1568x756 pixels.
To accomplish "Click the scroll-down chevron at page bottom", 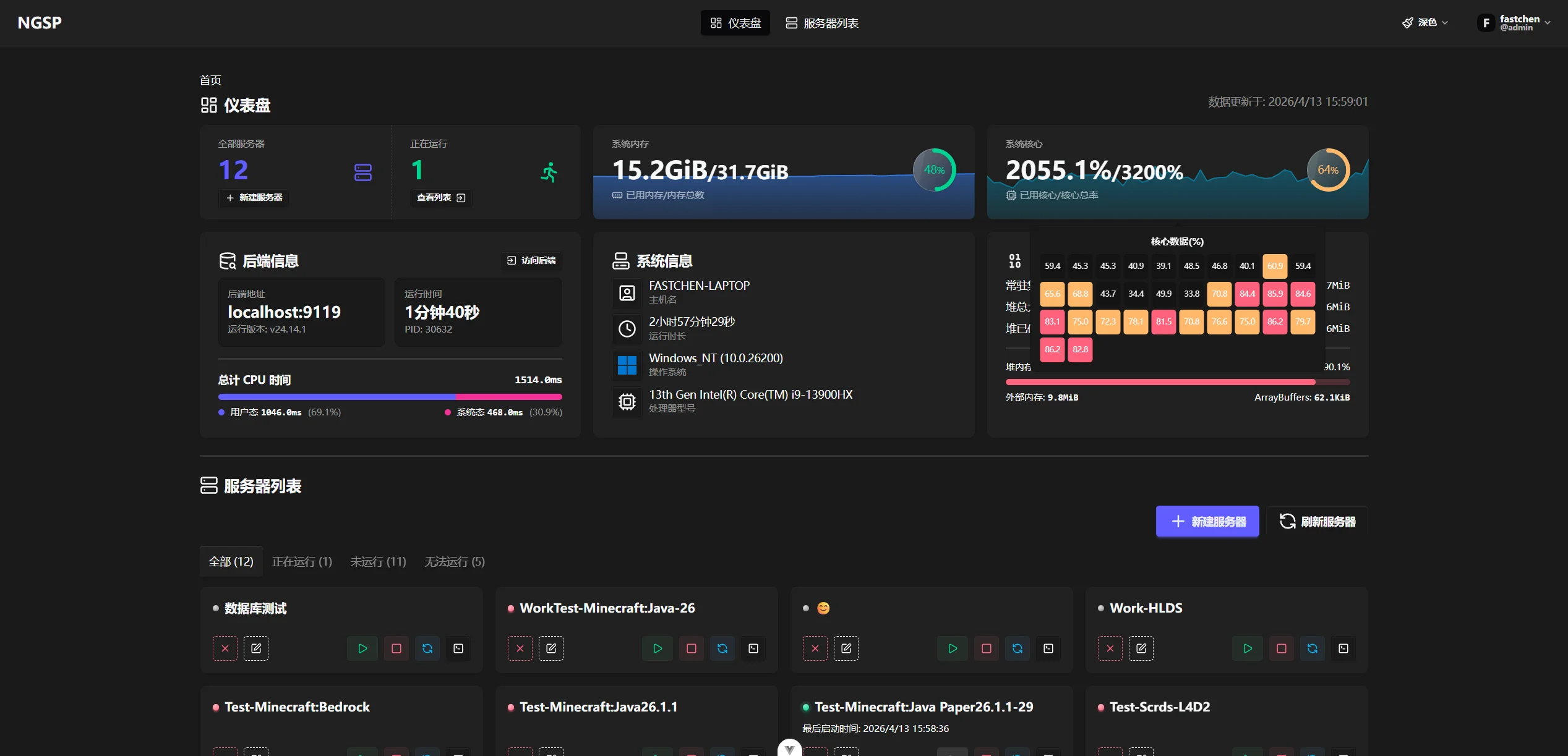I will (789, 749).
